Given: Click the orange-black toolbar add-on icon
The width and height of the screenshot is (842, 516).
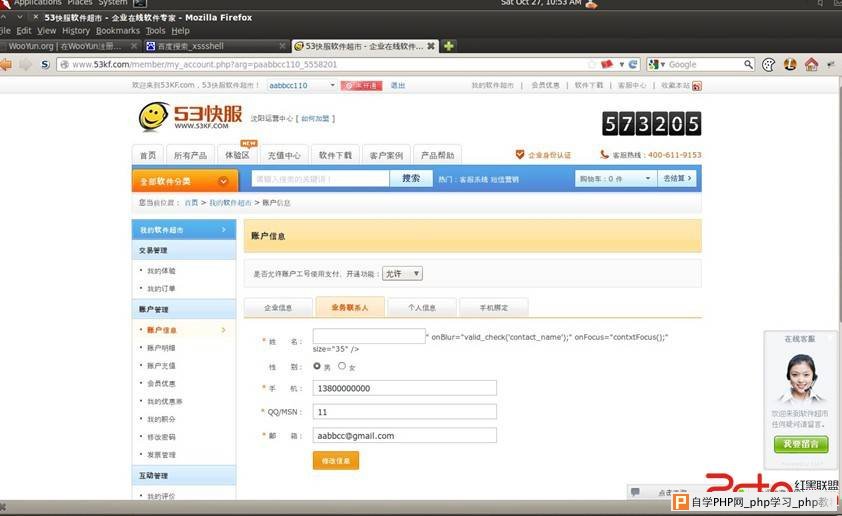Looking at the screenshot, I should (x=790, y=64).
